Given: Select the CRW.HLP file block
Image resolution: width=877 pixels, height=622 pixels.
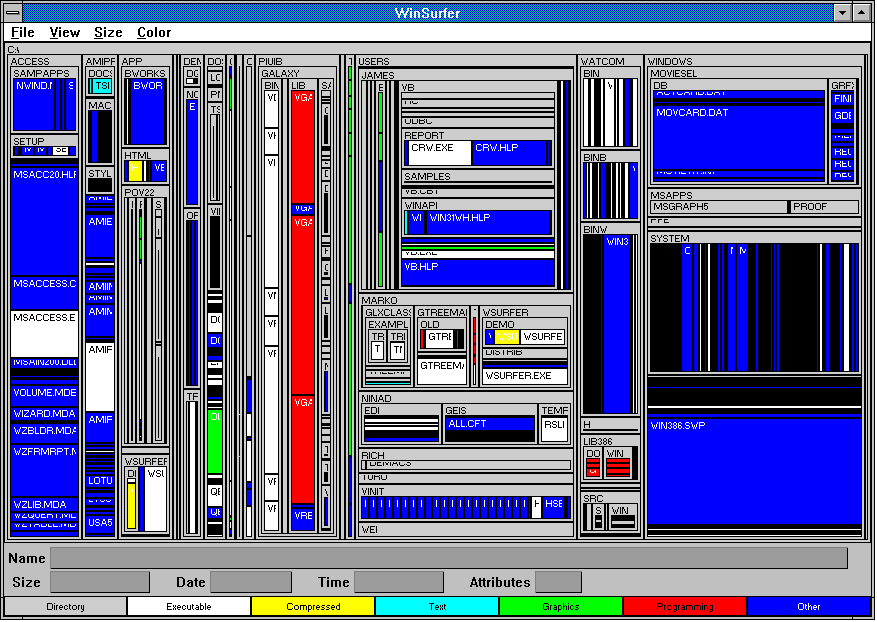Looking at the screenshot, I should click(509, 153).
